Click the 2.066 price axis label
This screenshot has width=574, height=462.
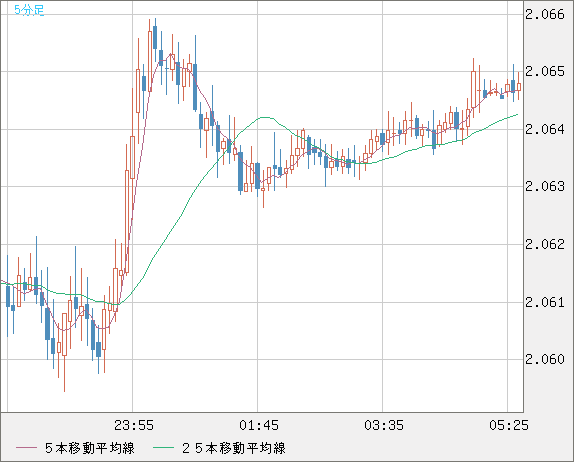545,15
